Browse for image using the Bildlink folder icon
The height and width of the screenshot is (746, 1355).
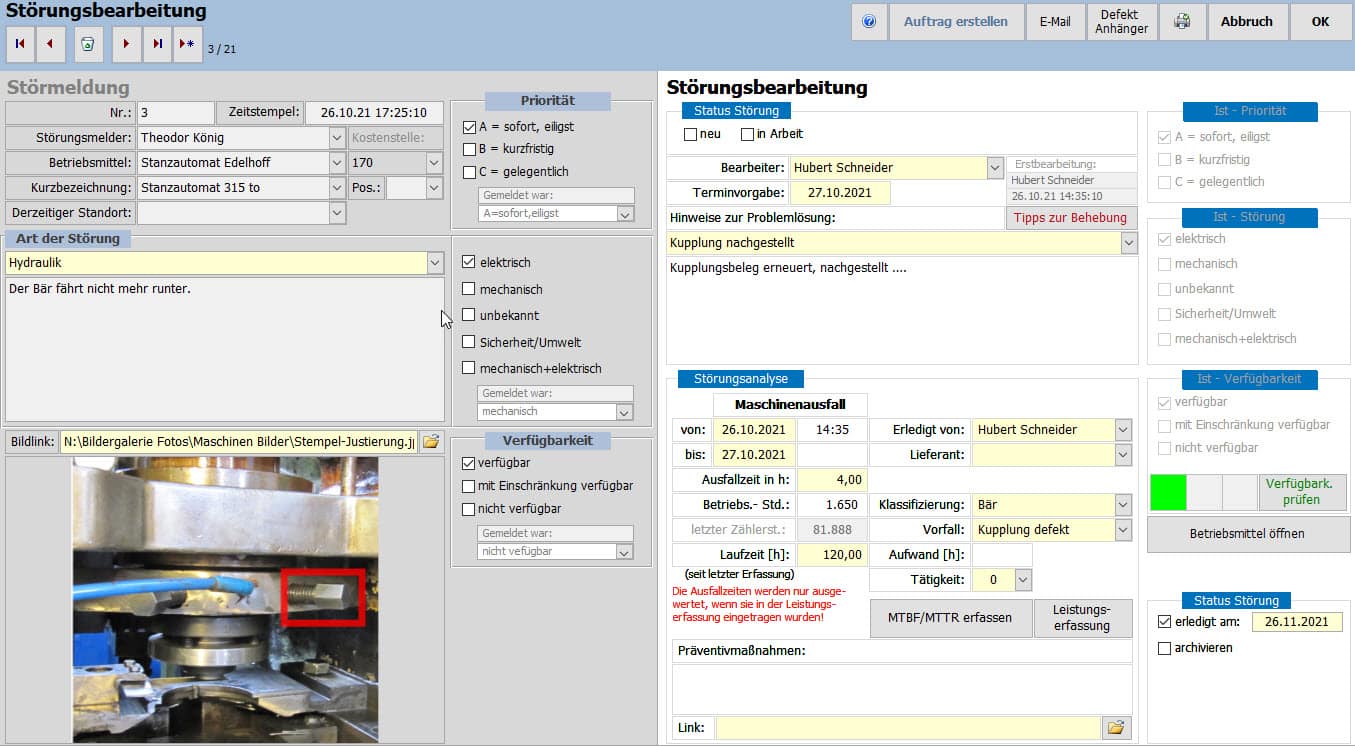tap(430, 441)
